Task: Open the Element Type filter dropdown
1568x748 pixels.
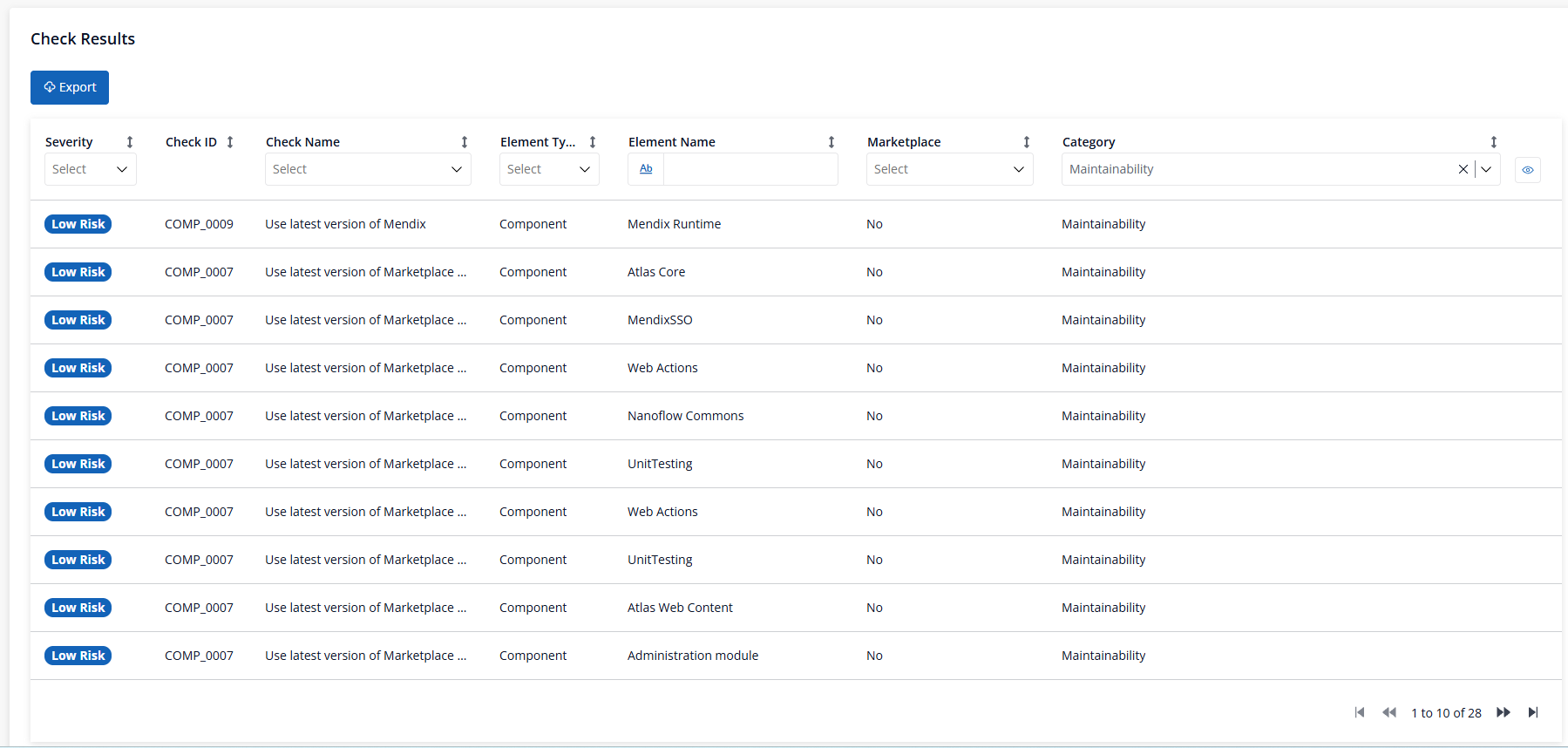Action: (x=549, y=169)
